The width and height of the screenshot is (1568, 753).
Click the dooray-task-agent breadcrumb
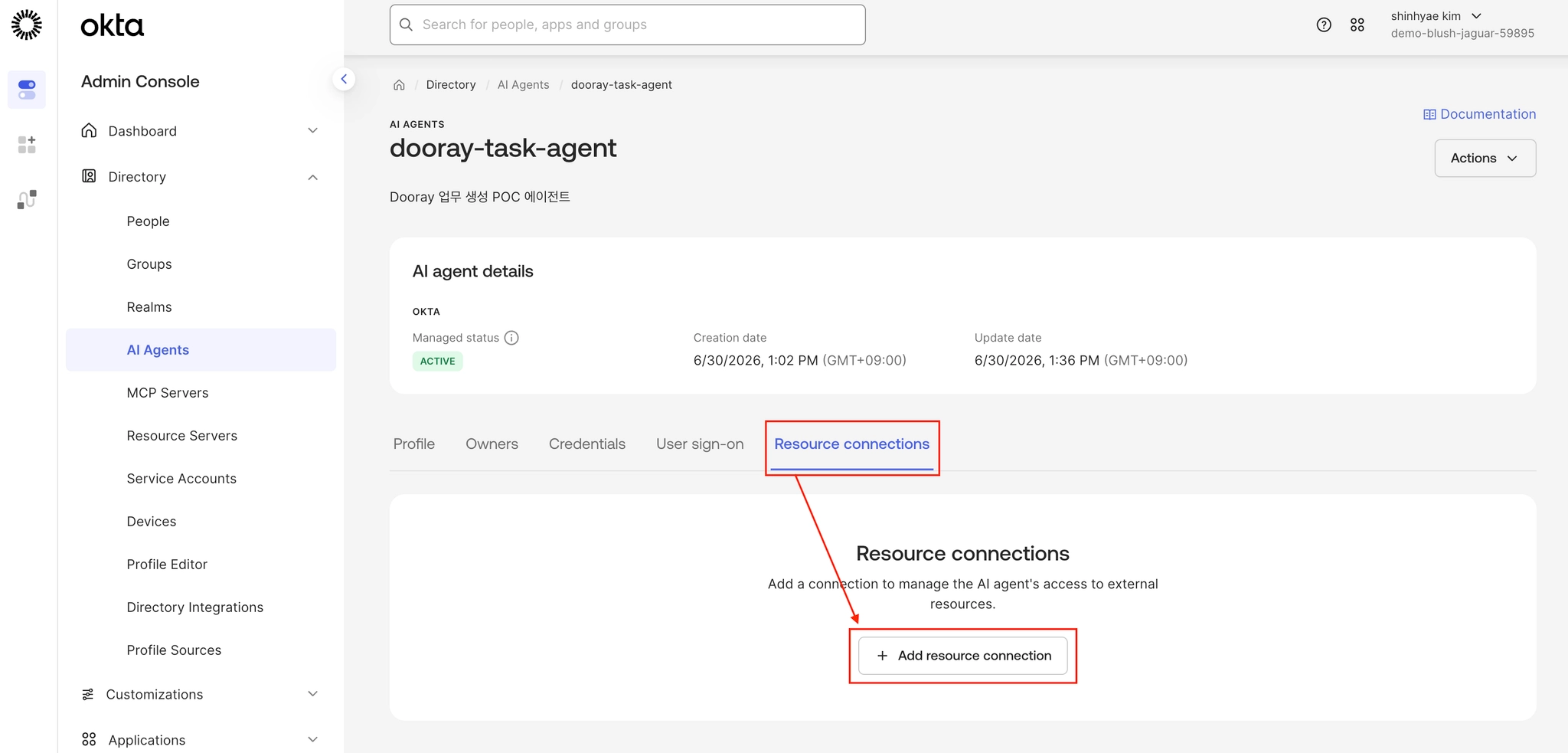pyautogui.click(x=621, y=85)
